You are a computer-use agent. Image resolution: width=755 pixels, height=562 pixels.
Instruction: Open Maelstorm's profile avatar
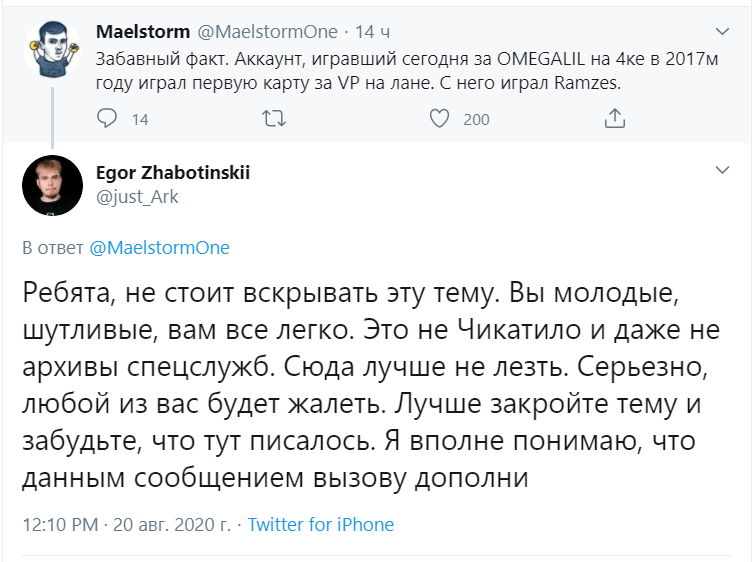pyautogui.click(x=51, y=51)
